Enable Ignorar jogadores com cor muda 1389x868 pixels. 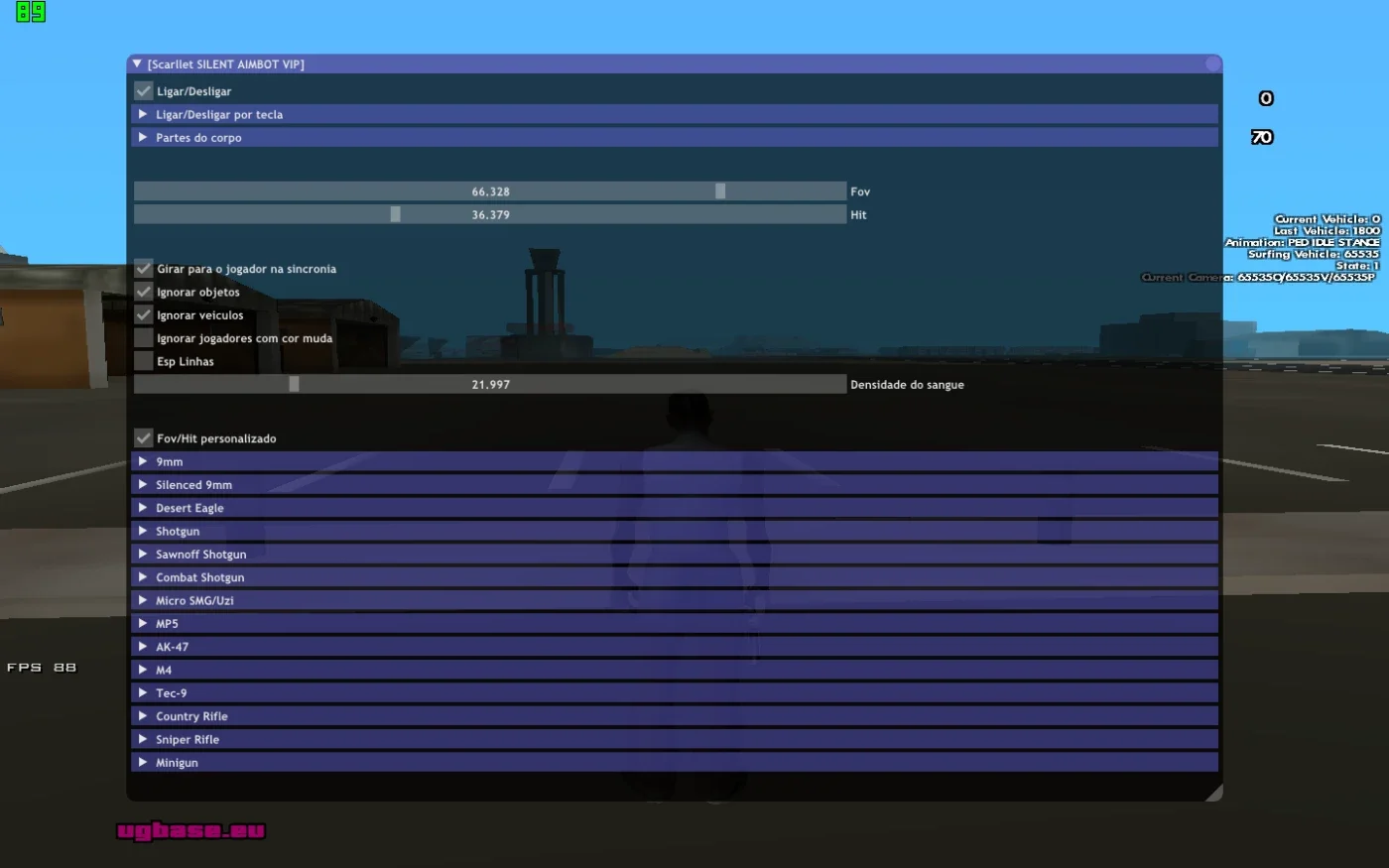click(x=144, y=337)
